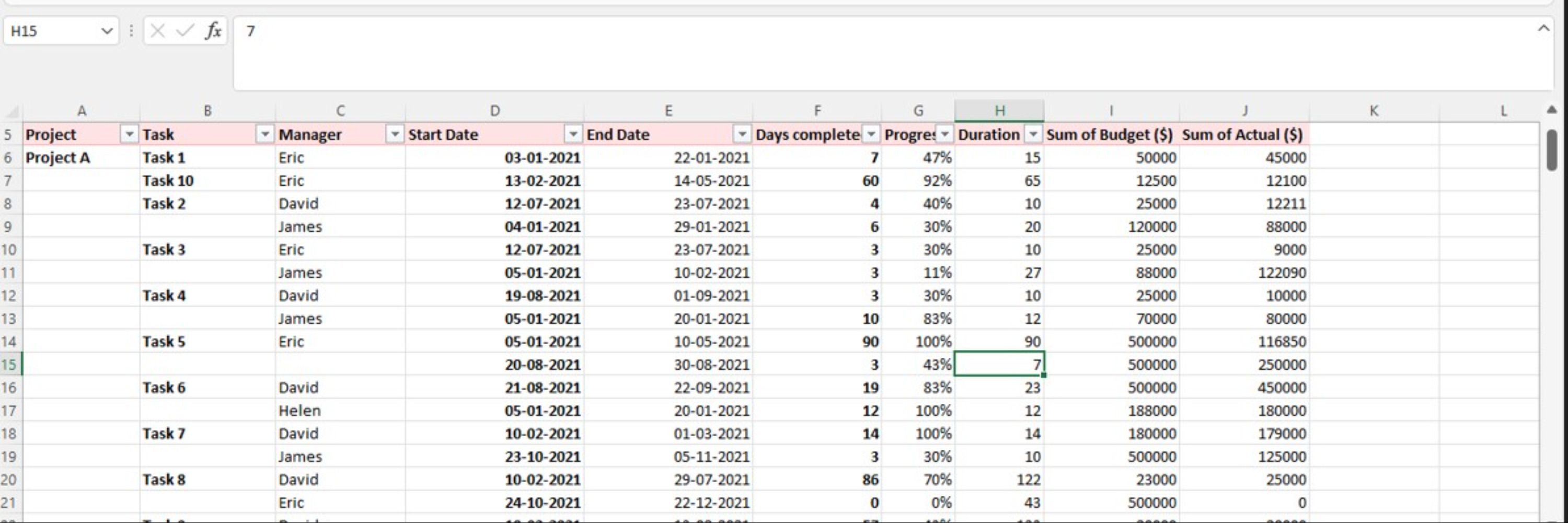Collapse the formula bar chevron
The width and height of the screenshot is (1568, 523).
point(1543,28)
